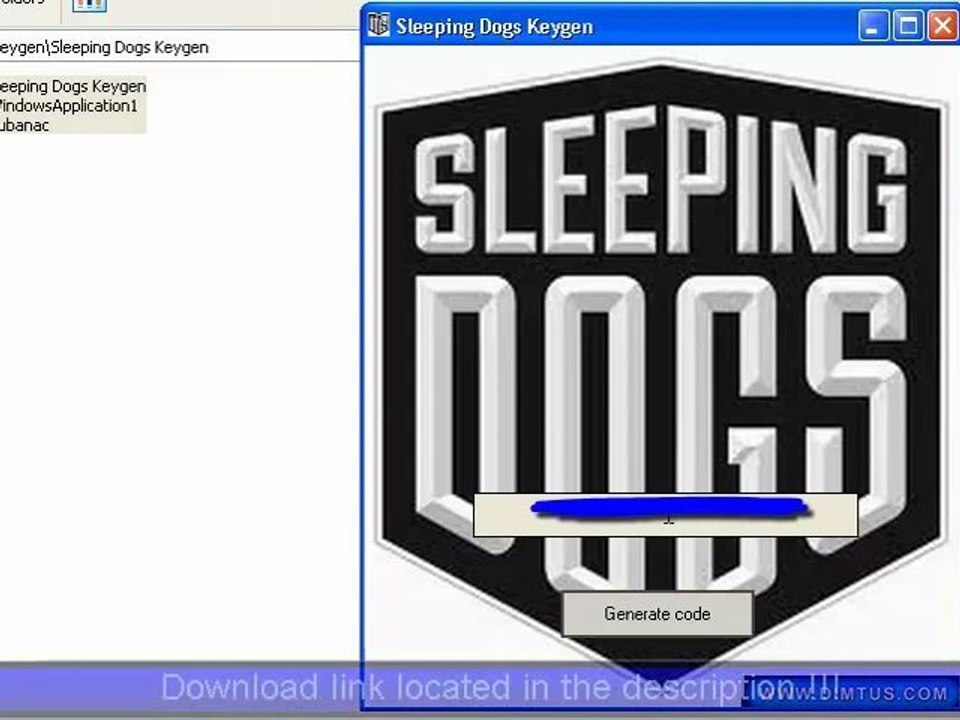The height and width of the screenshot is (720, 960).
Task: Select 'ubanac' entry in Explorer list
Action: [24, 125]
